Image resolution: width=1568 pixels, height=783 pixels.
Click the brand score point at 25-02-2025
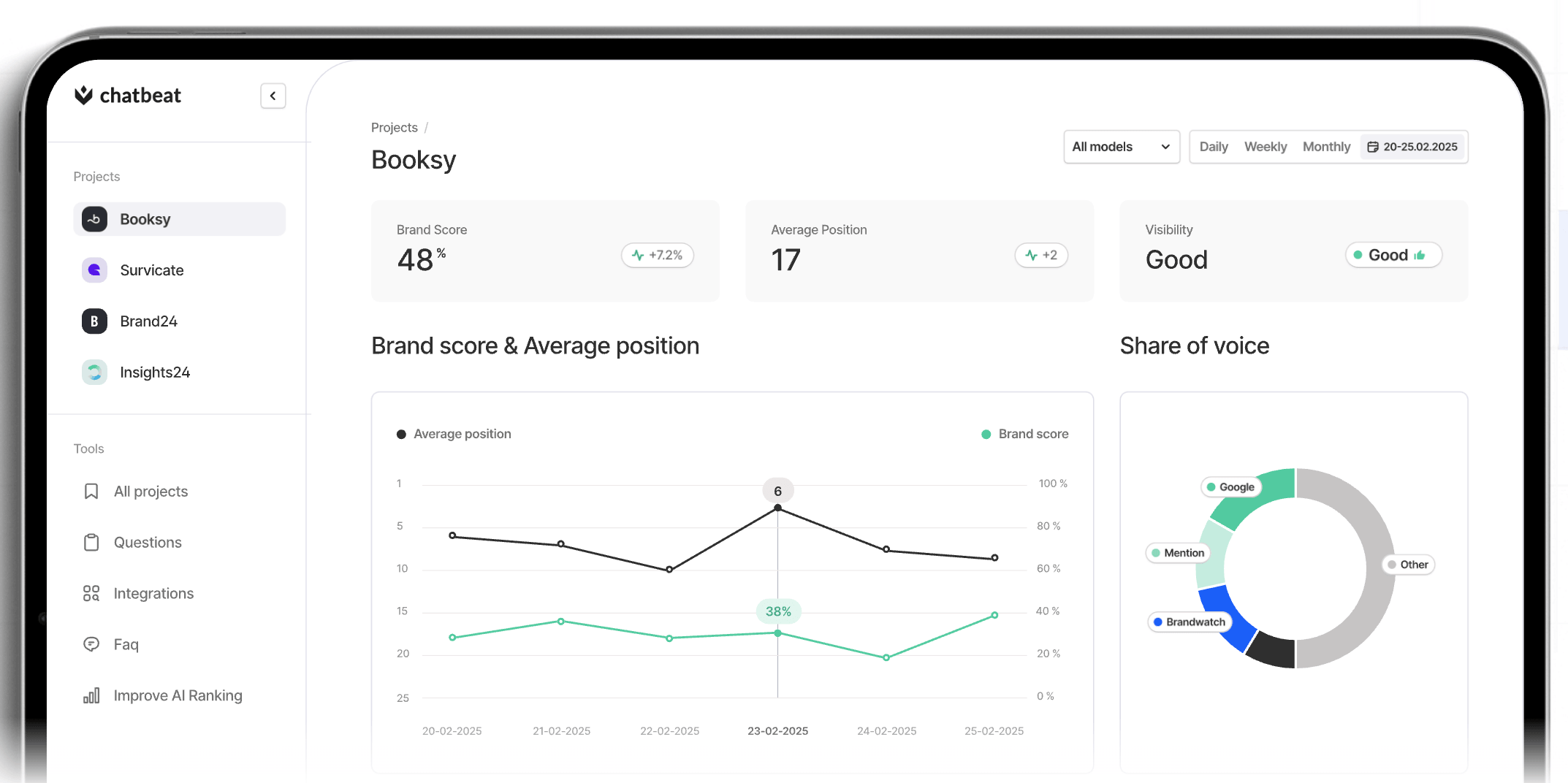[994, 615]
